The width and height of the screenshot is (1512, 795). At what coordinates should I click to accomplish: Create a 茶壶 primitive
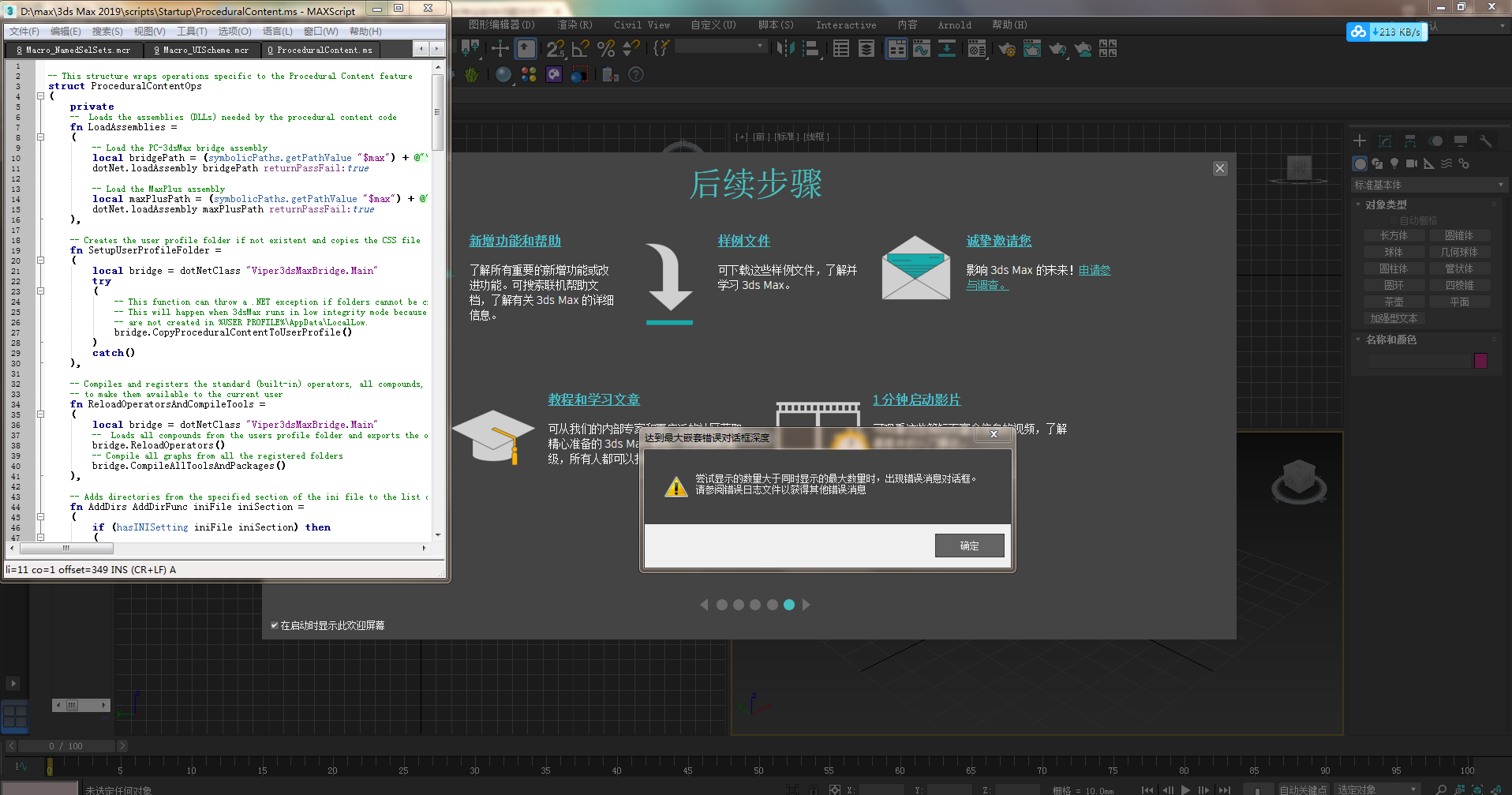(x=1394, y=302)
